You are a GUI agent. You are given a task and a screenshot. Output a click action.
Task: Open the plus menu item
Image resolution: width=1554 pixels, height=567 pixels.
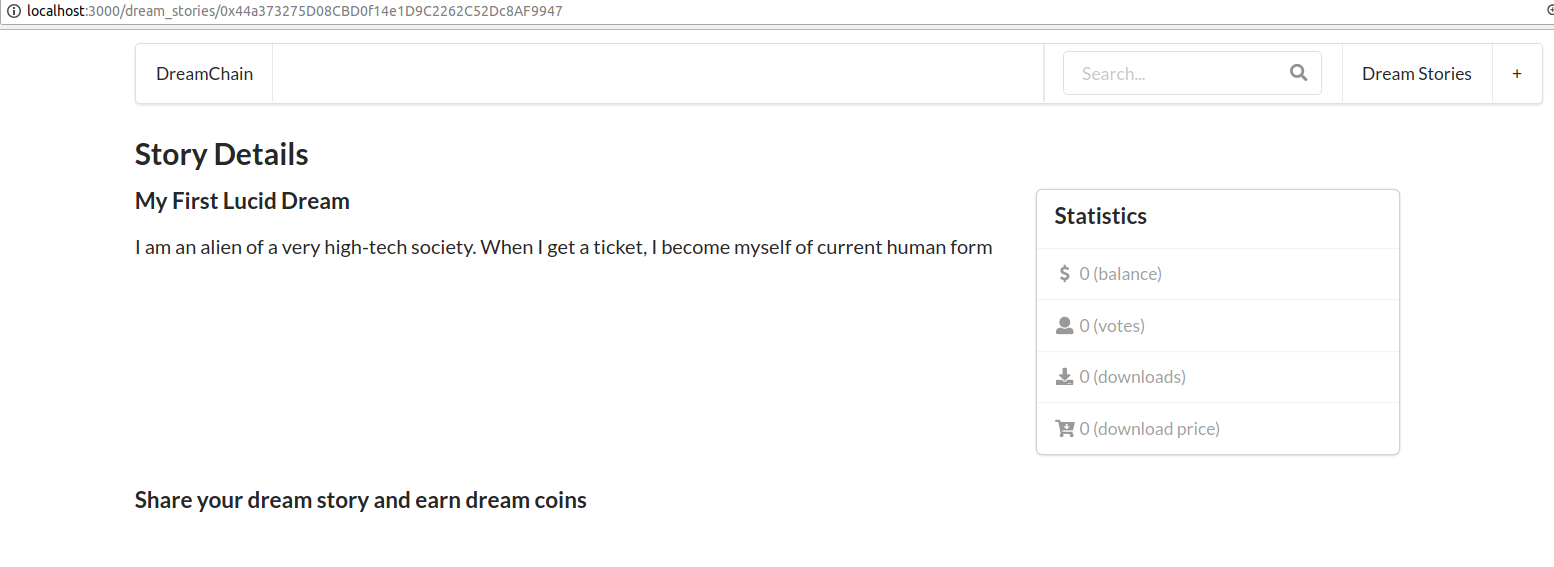[1517, 74]
